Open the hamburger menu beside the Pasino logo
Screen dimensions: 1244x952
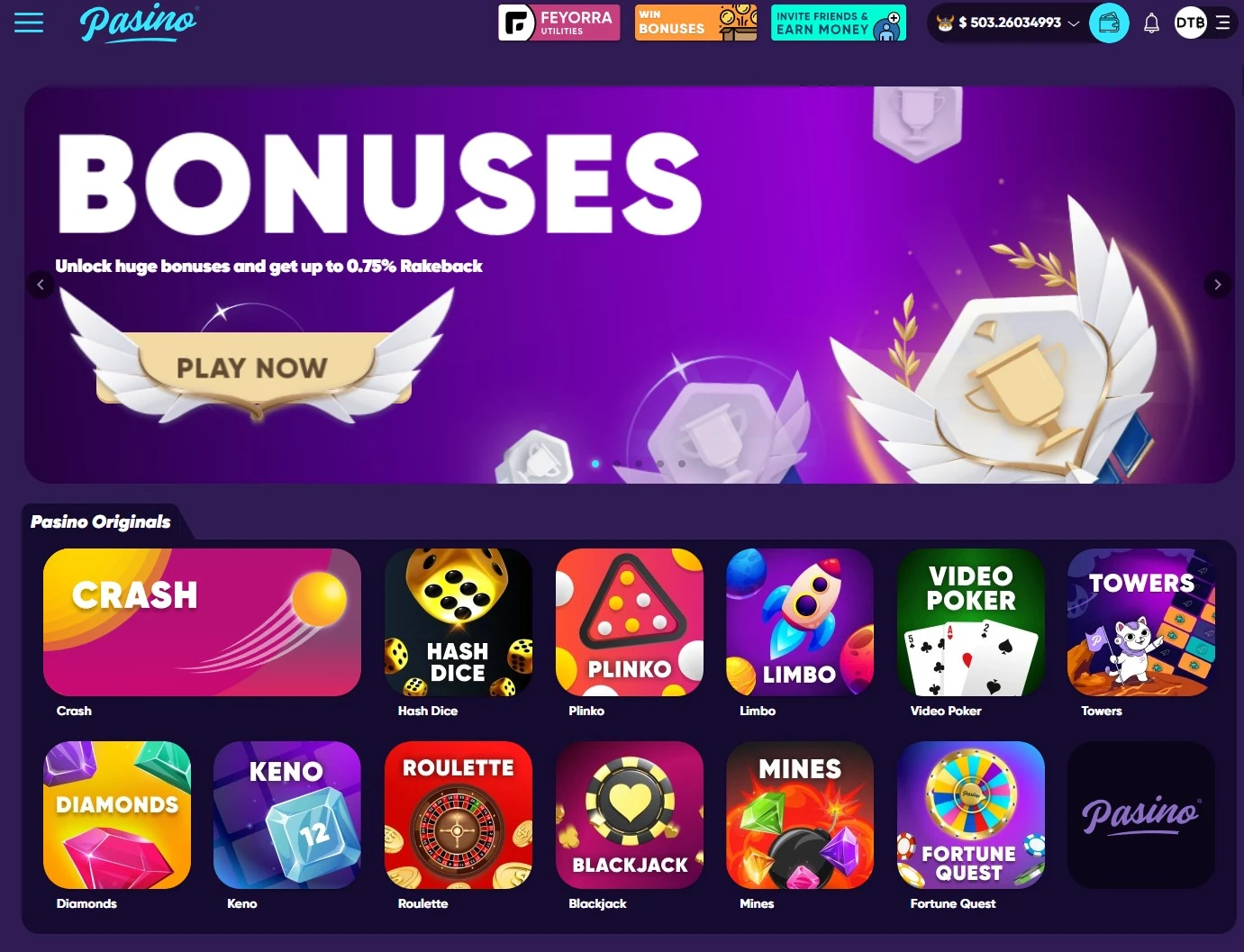[29, 23]
